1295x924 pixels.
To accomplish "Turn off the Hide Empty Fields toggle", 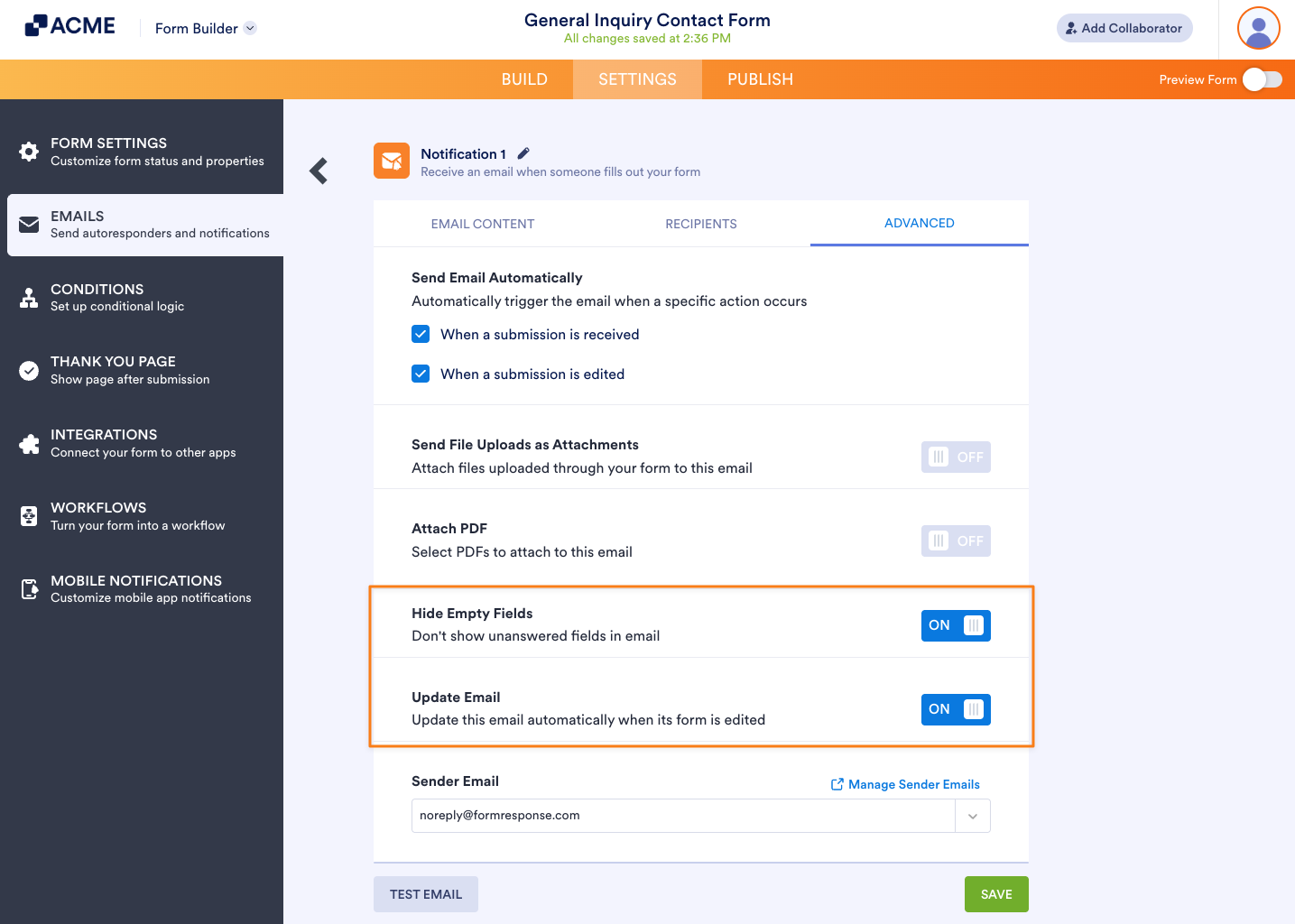I will [x=956, y=625].
